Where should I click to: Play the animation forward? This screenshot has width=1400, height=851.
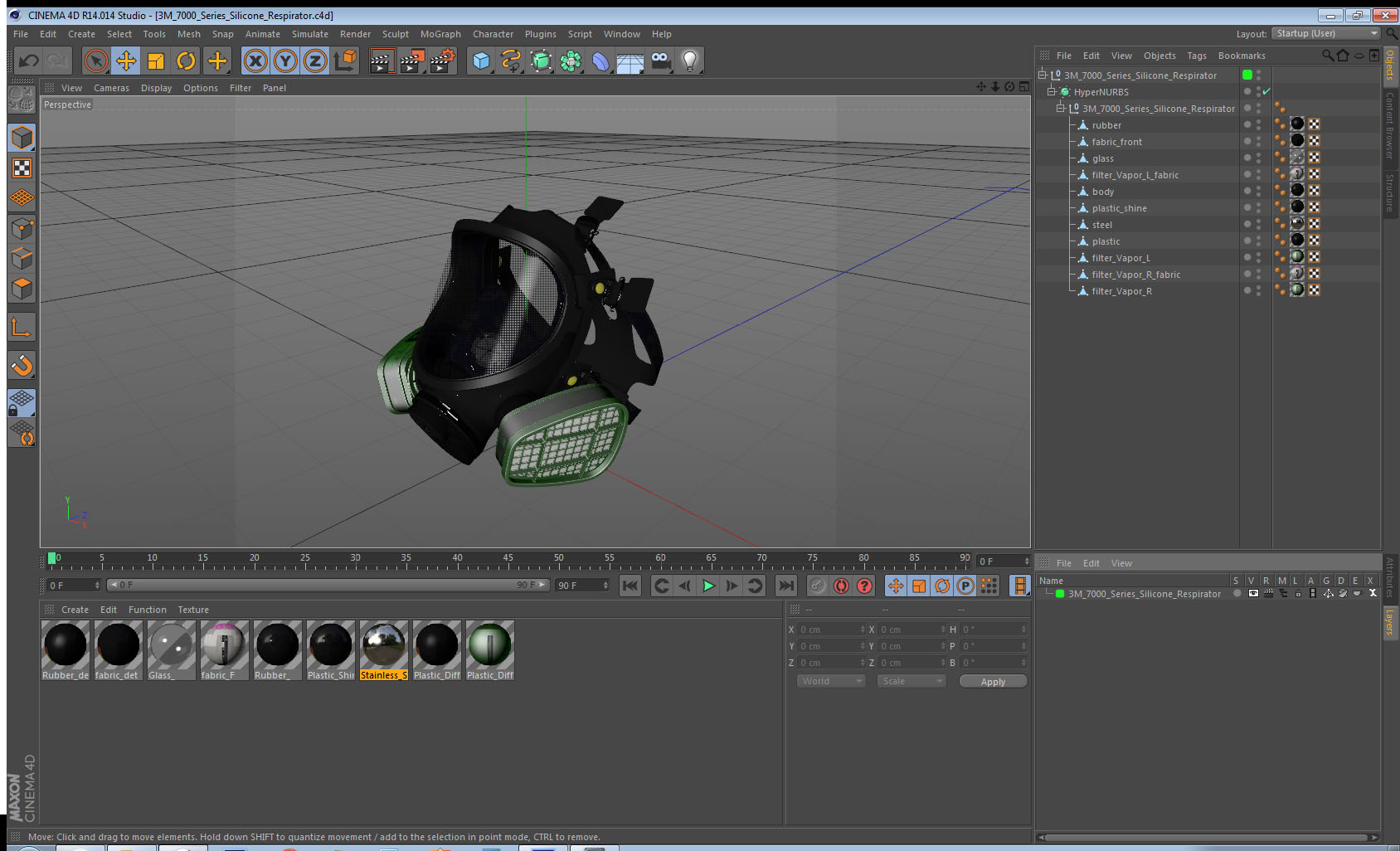click(708, 586)
